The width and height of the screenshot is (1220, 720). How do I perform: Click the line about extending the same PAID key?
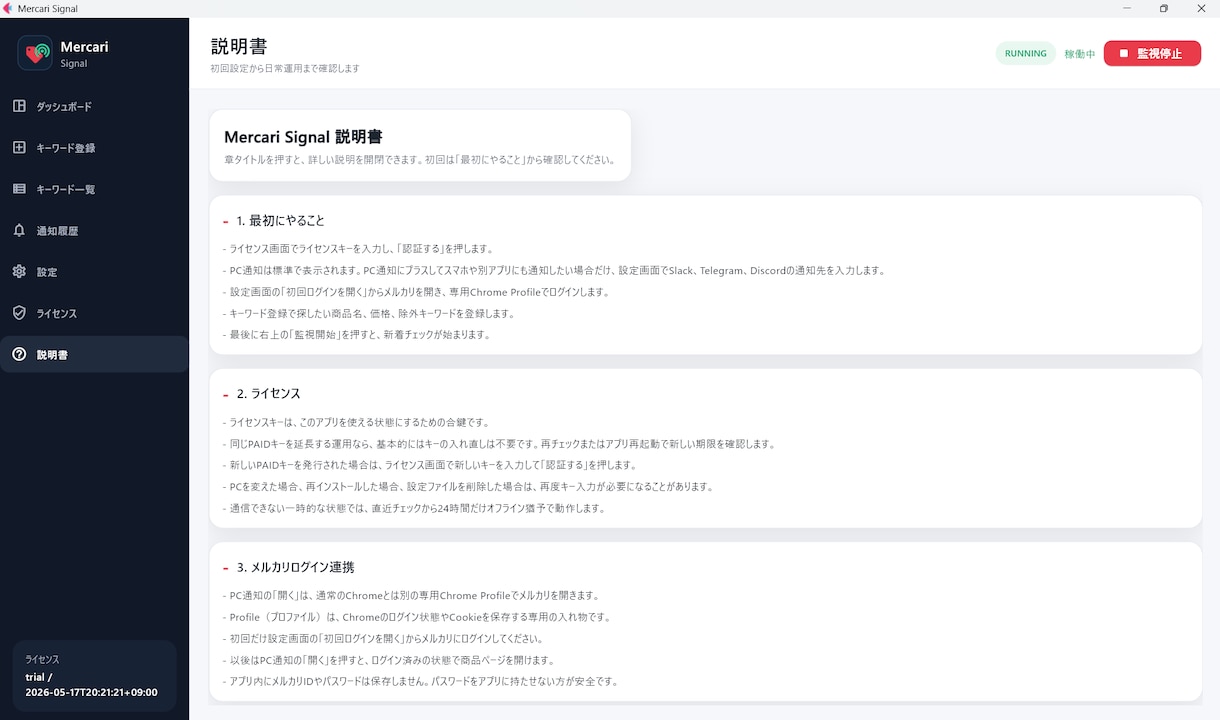[x=499, y=444]
